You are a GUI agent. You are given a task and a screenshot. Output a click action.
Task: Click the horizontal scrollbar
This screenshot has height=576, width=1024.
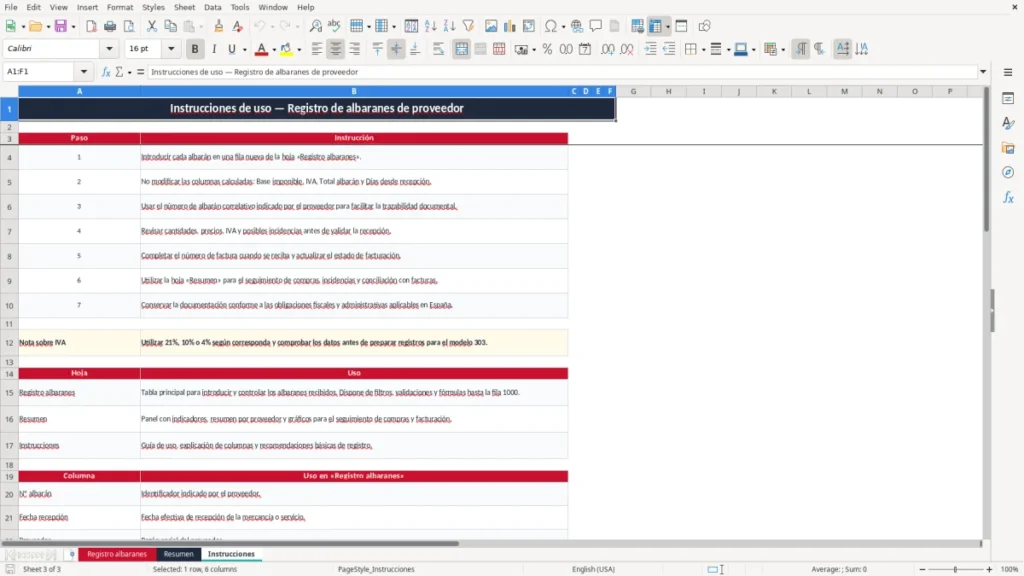[x=230, y=543]
